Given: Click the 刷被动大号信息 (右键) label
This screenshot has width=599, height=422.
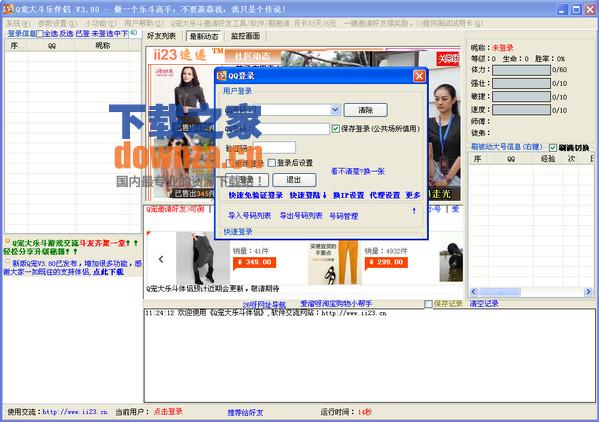Looking at the screenshot, I should point(507,147).
